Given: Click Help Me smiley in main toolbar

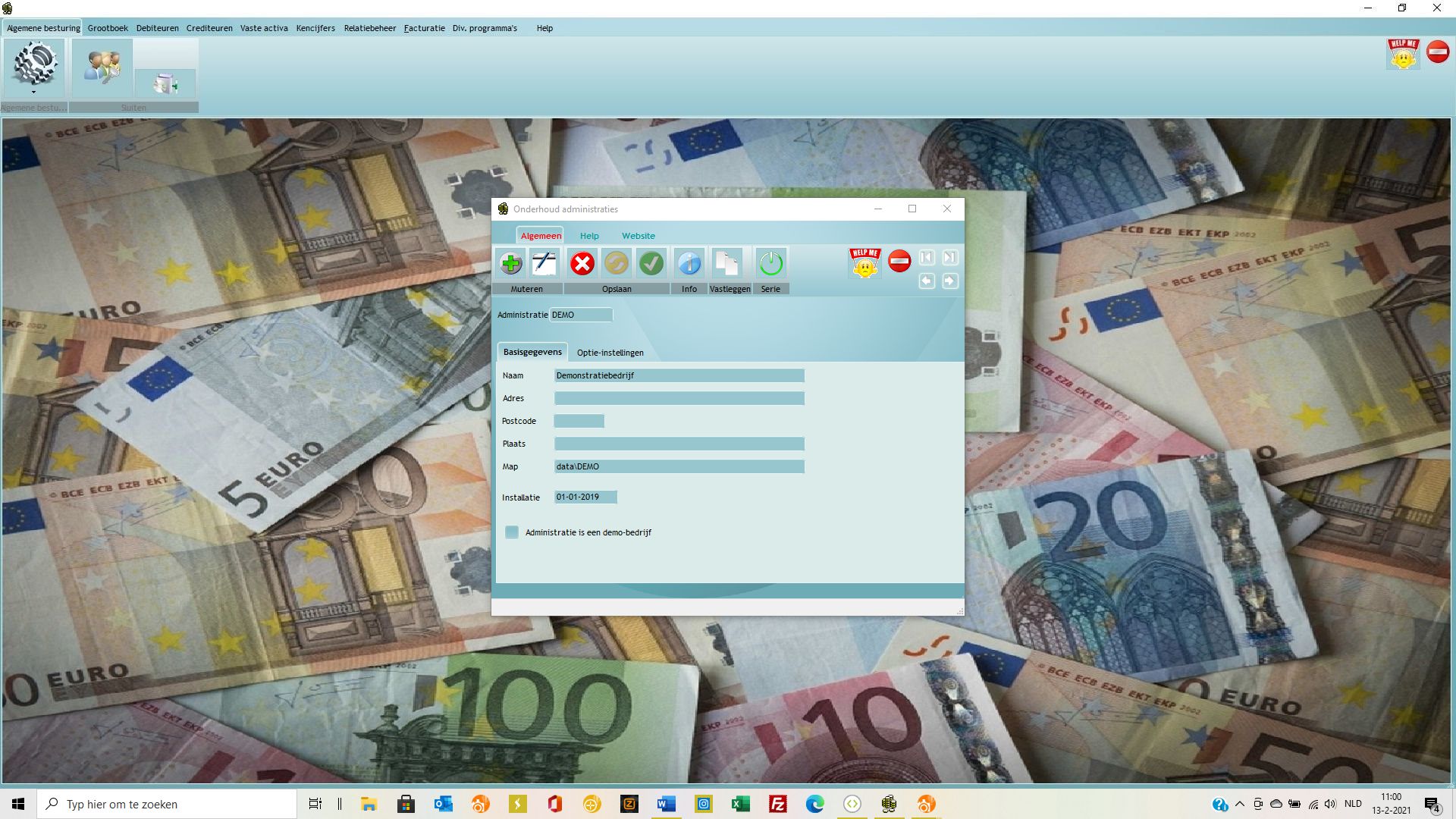Looking at the screenshot, I should [x=1403, y=55].
